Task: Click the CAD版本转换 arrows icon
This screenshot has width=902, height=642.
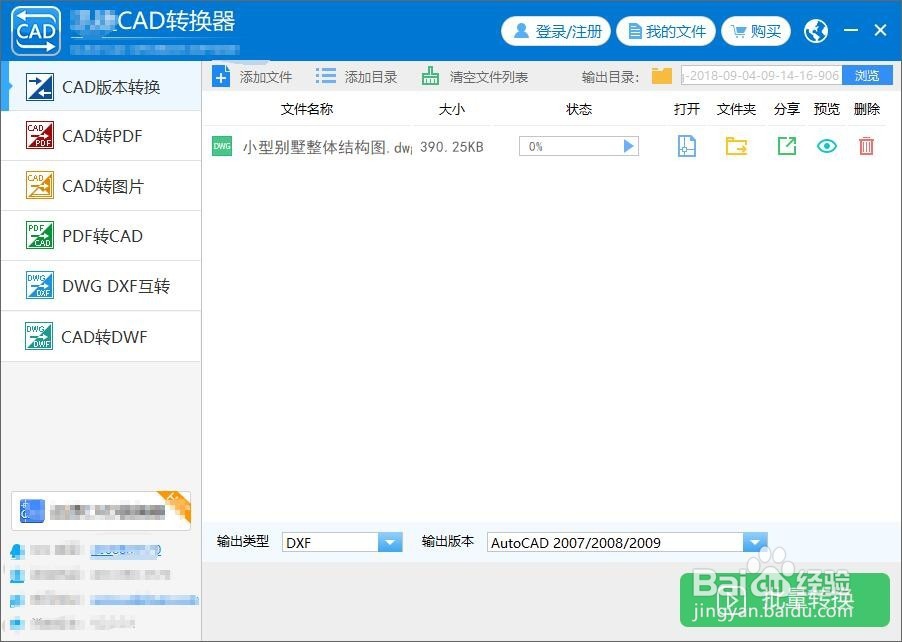Action: point(40,87)
